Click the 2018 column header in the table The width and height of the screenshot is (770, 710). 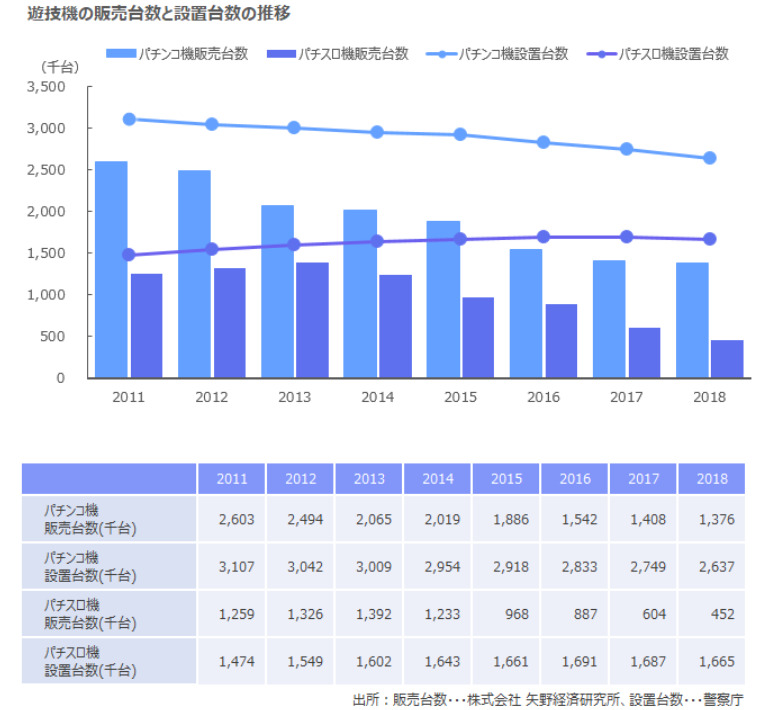tap(711, 479)
